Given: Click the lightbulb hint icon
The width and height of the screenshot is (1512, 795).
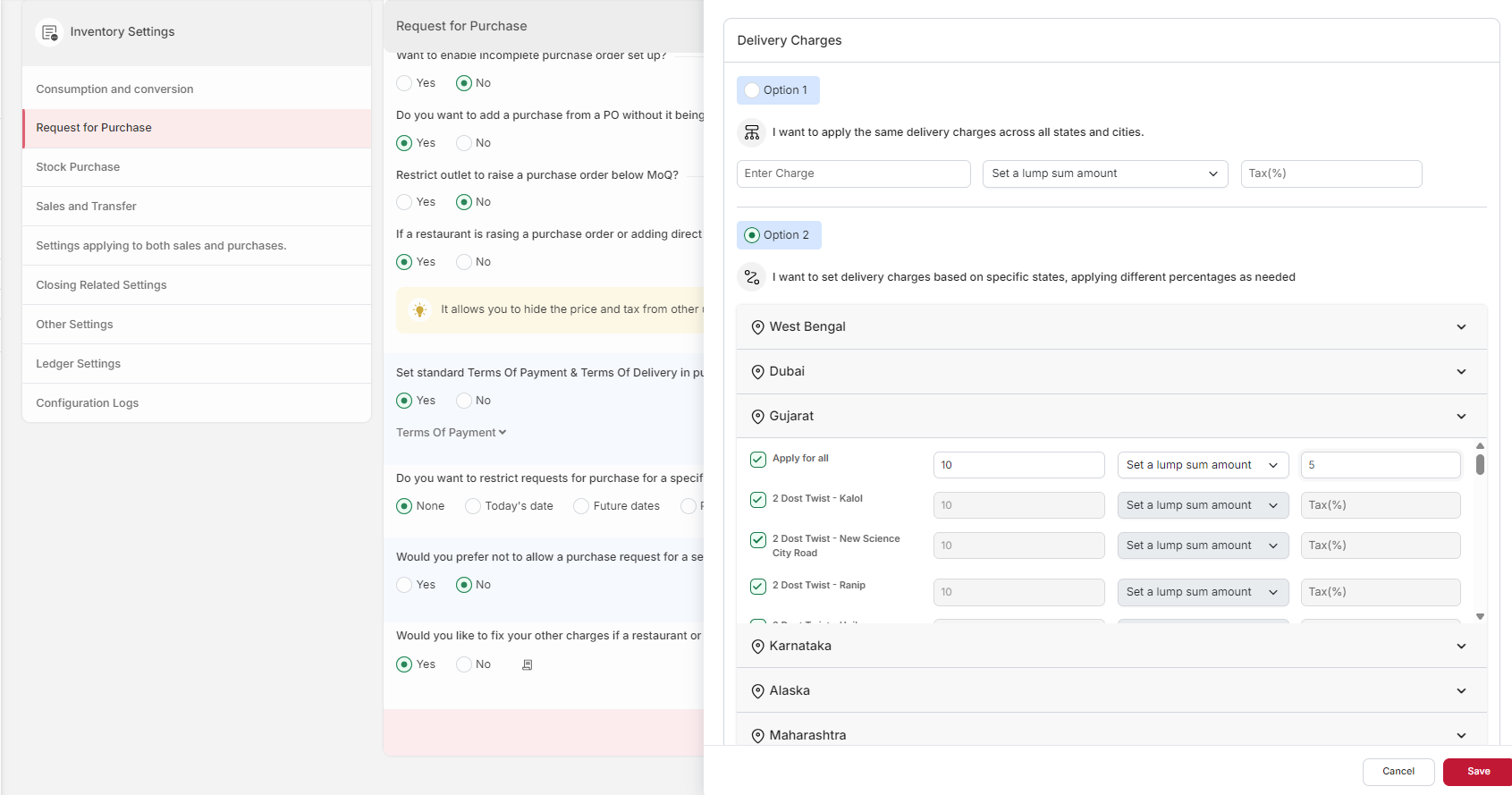Looking at the screenshot, I should (419, 309).
